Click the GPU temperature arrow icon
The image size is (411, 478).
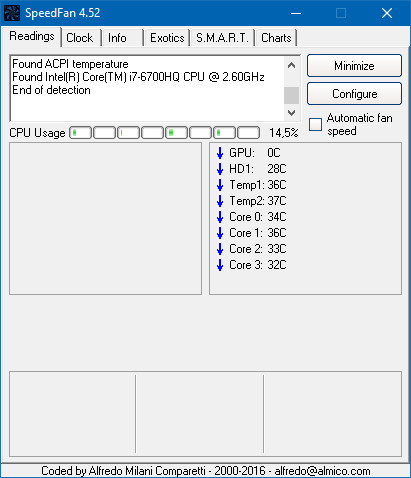pyautogui.click(x=220, y=153)
